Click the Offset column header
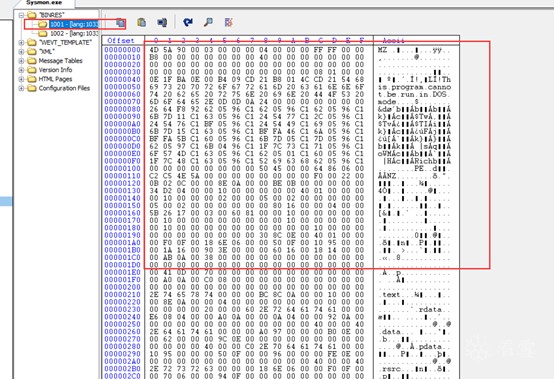 point(121,41)
